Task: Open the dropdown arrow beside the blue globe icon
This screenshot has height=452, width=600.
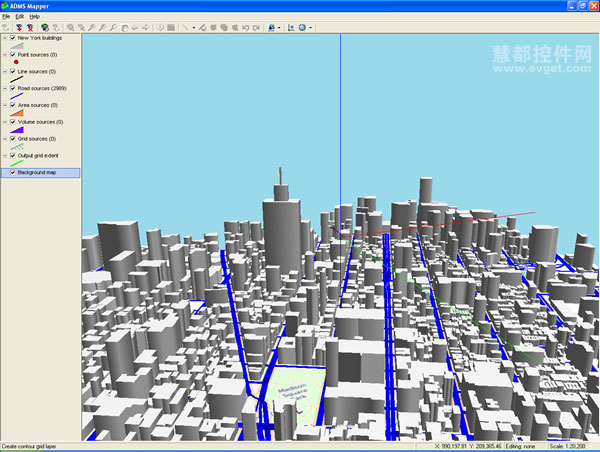Action: [x=310, y=28]
